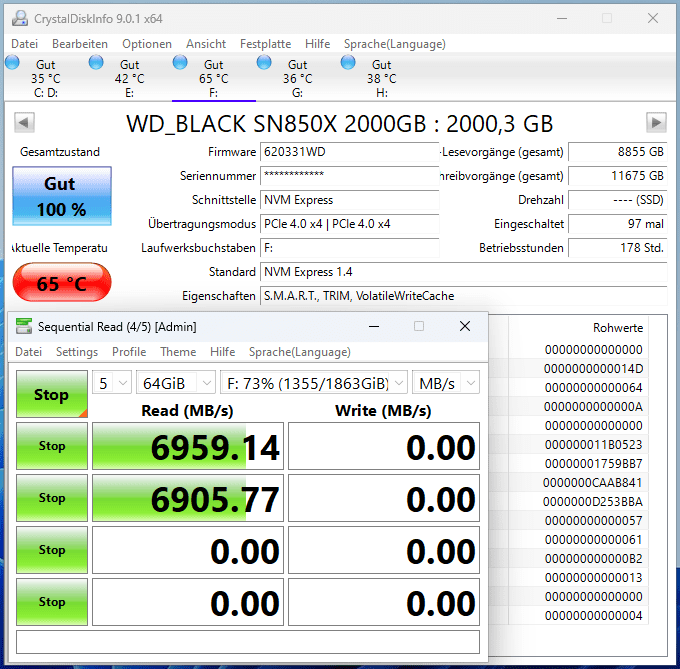
Task: Click the Drehzahl value ---- (SSD)
Action: (x=618, y=200)
